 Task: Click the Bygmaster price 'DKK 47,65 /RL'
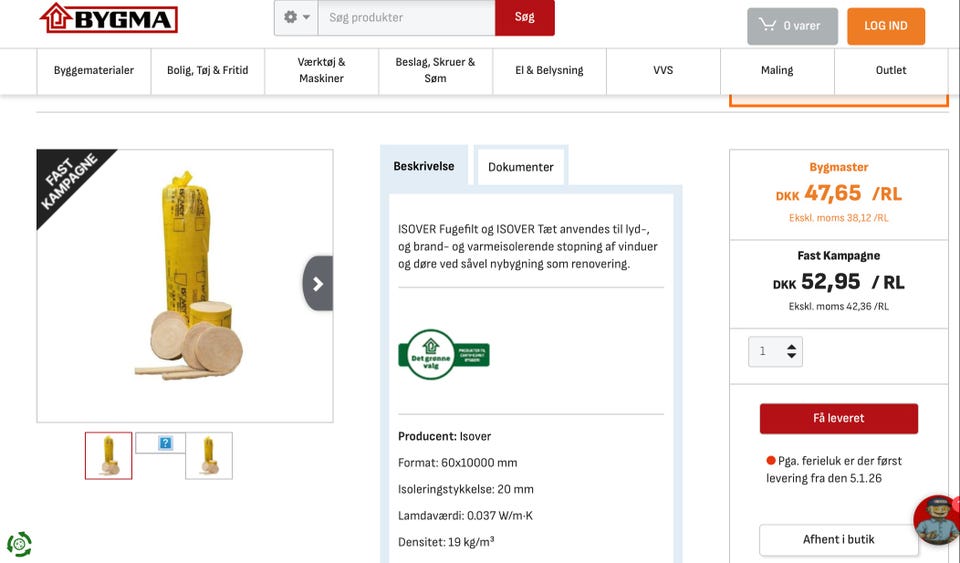(839, 194)
